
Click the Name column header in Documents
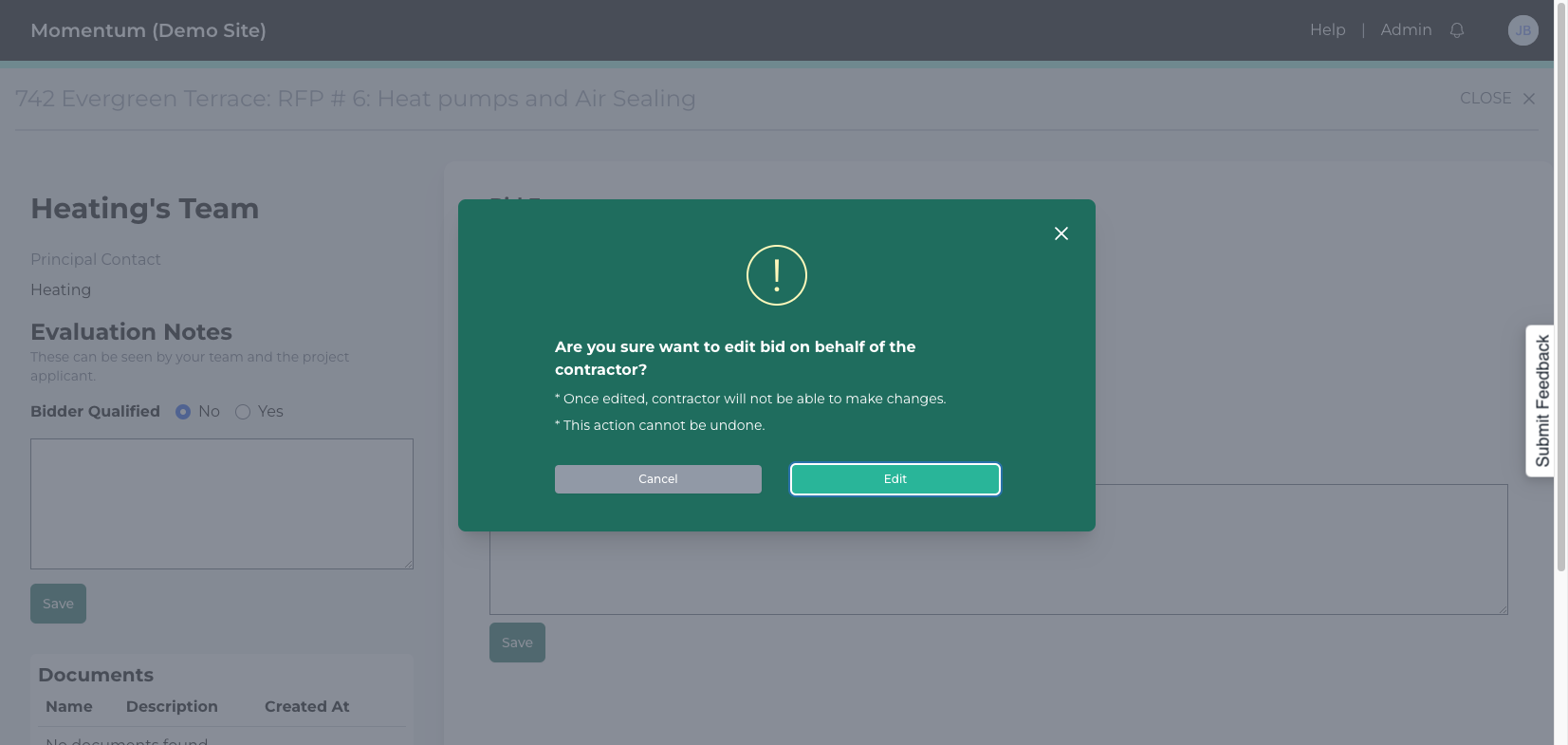[x=69, y=707]
